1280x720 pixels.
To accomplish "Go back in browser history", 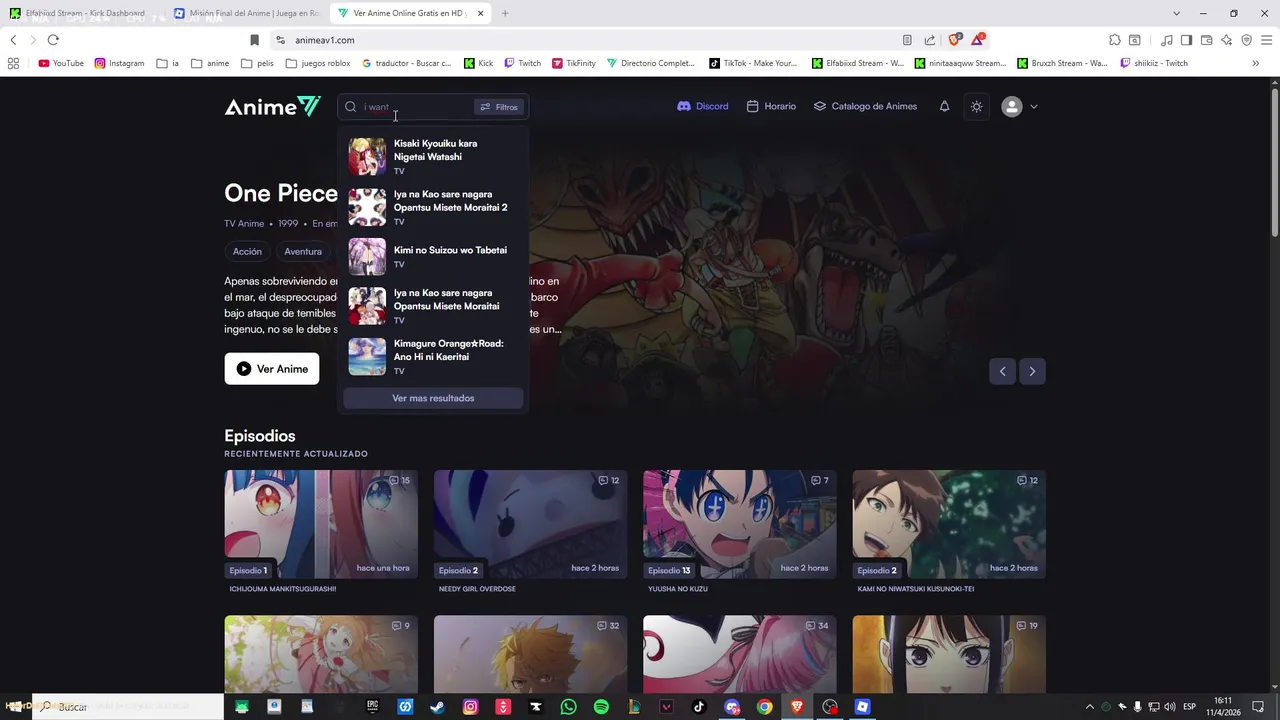I will click(x=13, y=40).
